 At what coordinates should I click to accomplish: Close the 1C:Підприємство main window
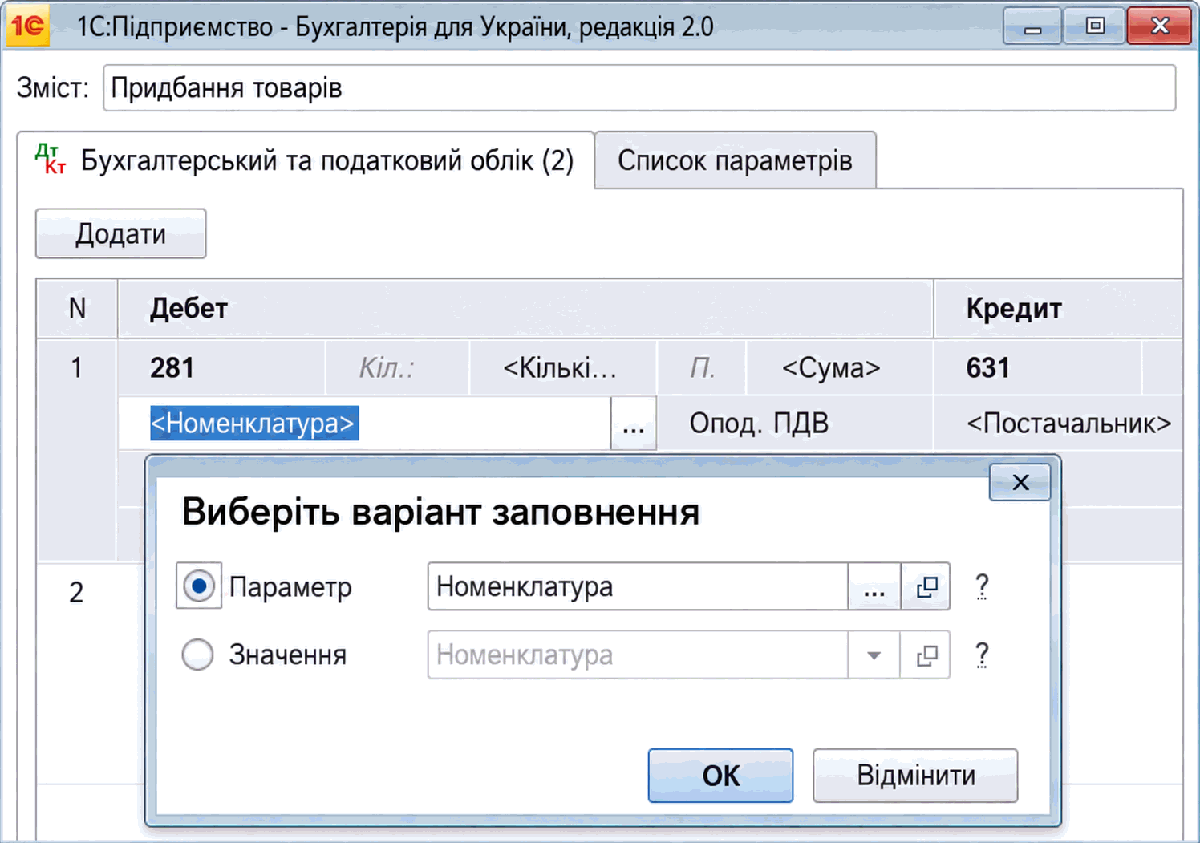tap(1159, 28)
